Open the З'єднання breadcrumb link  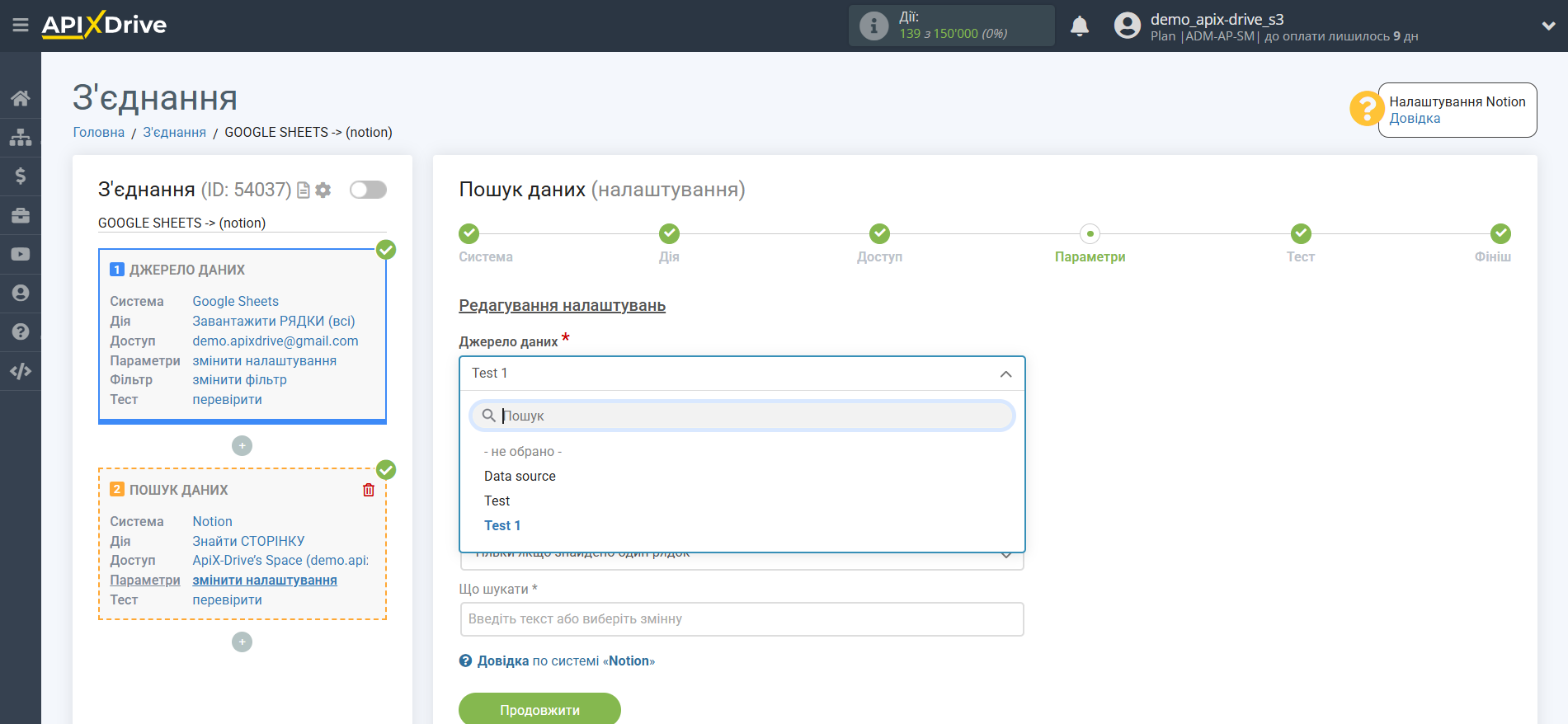[174, 132]
